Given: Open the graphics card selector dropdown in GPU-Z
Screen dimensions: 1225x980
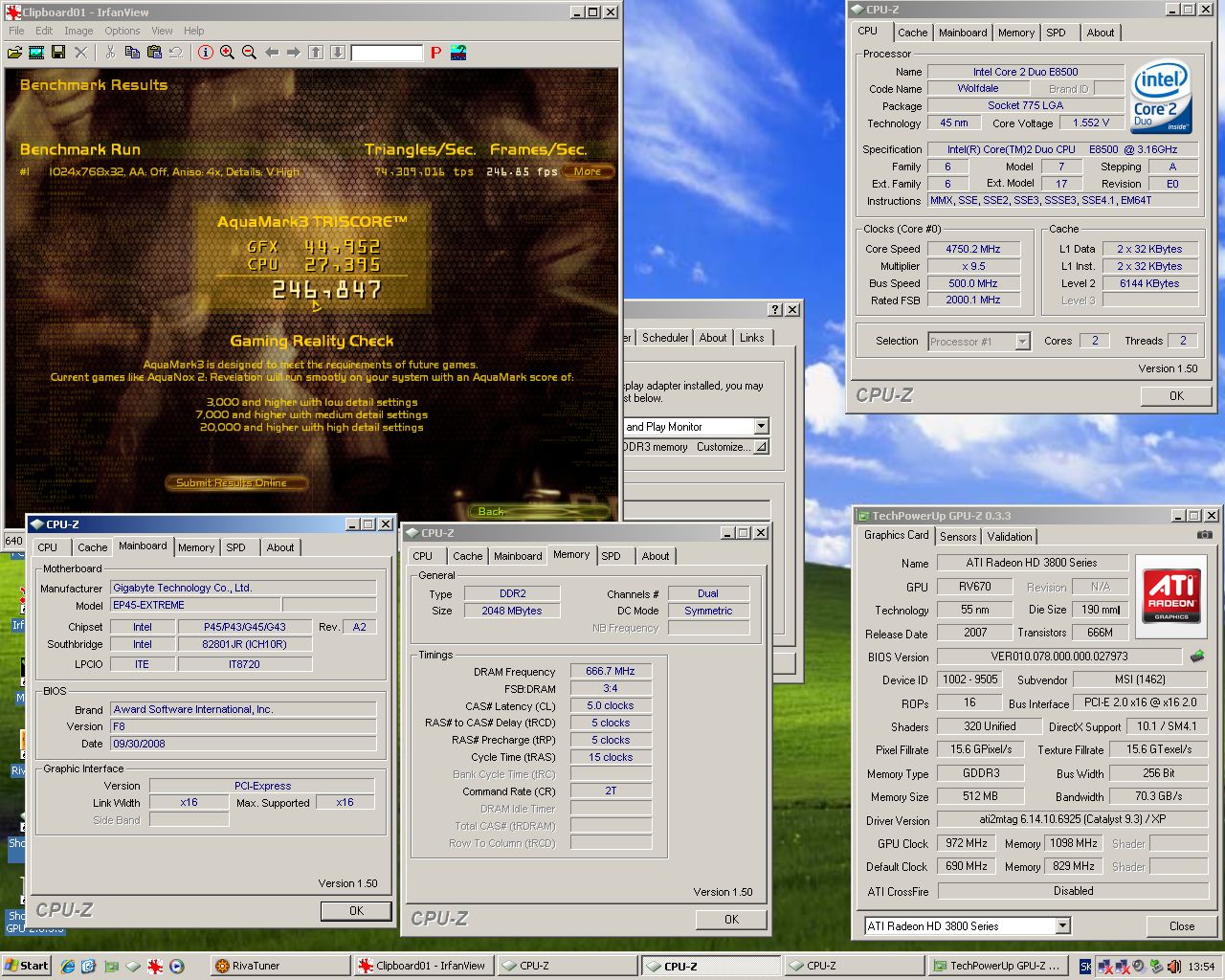Looking at the screenshot, I should [x=1062, y=925].
